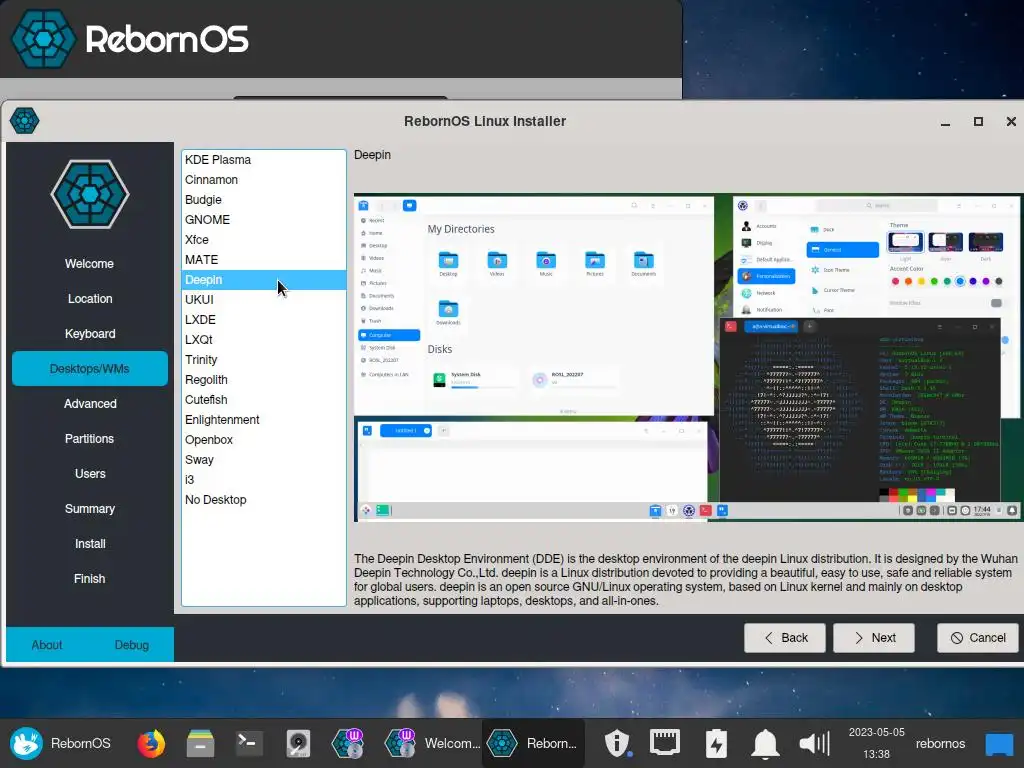Open network connection tray icon
1024x768 pixels.
665,743
